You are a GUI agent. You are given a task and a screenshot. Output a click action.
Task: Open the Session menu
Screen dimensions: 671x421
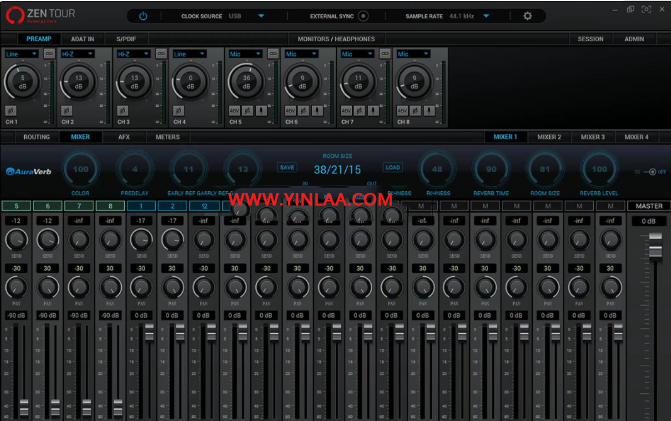point(591,39)
